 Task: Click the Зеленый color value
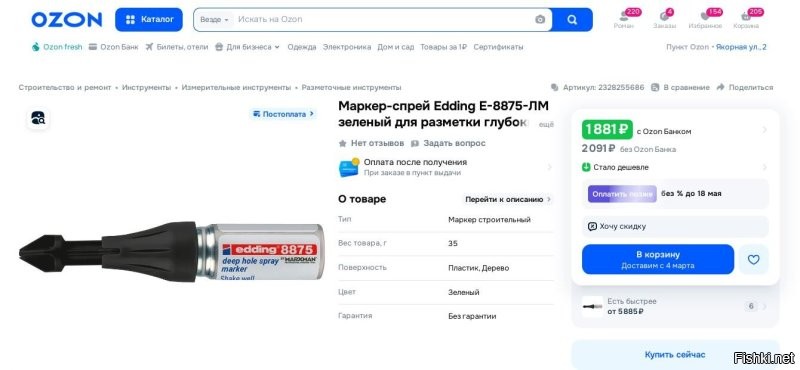(464, 292)
